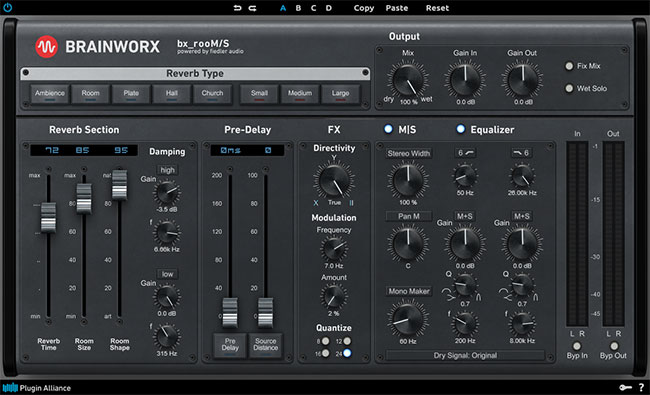Select Quantize 12 radio button

[347, 341]
